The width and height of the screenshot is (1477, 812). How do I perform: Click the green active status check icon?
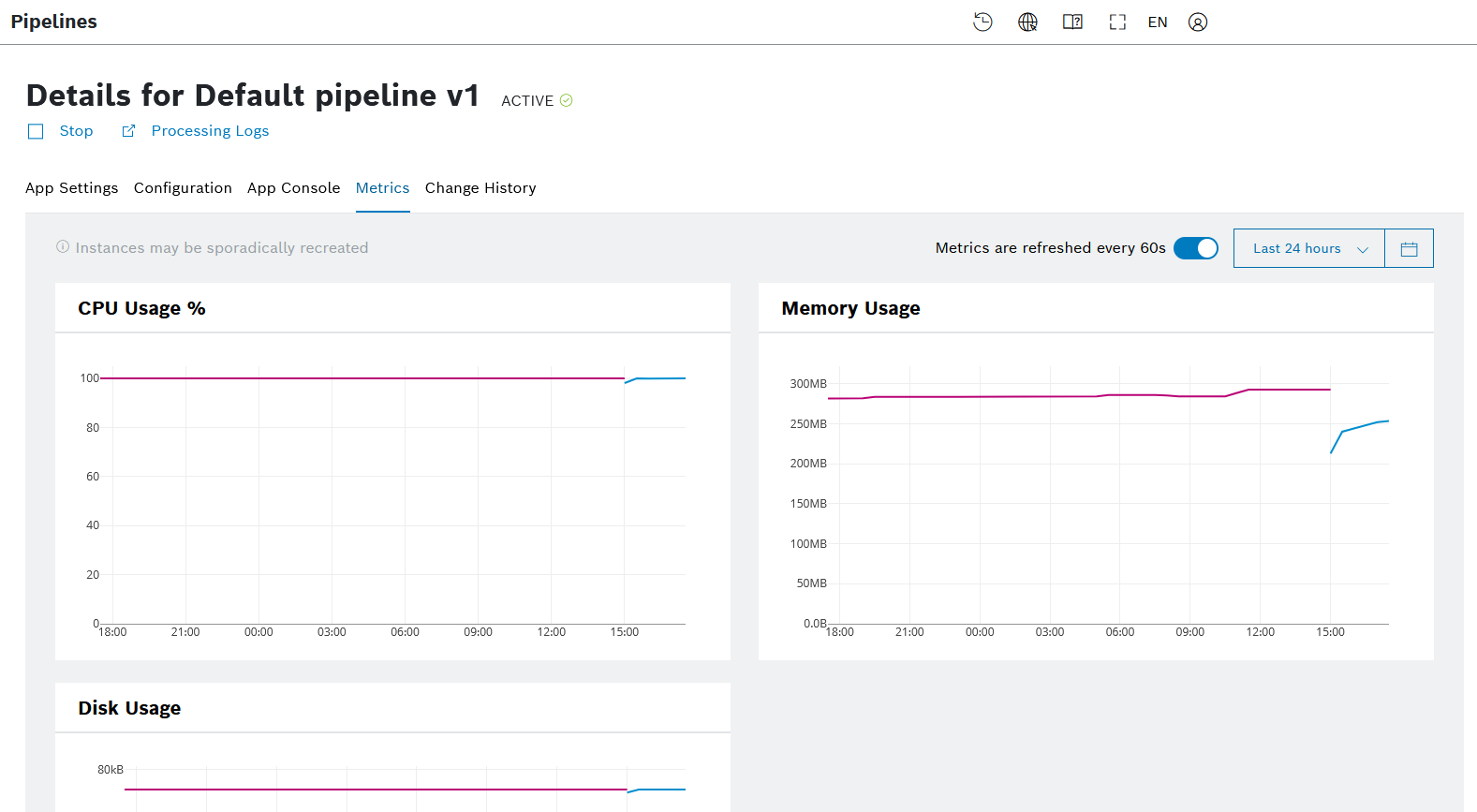[567, 101]
